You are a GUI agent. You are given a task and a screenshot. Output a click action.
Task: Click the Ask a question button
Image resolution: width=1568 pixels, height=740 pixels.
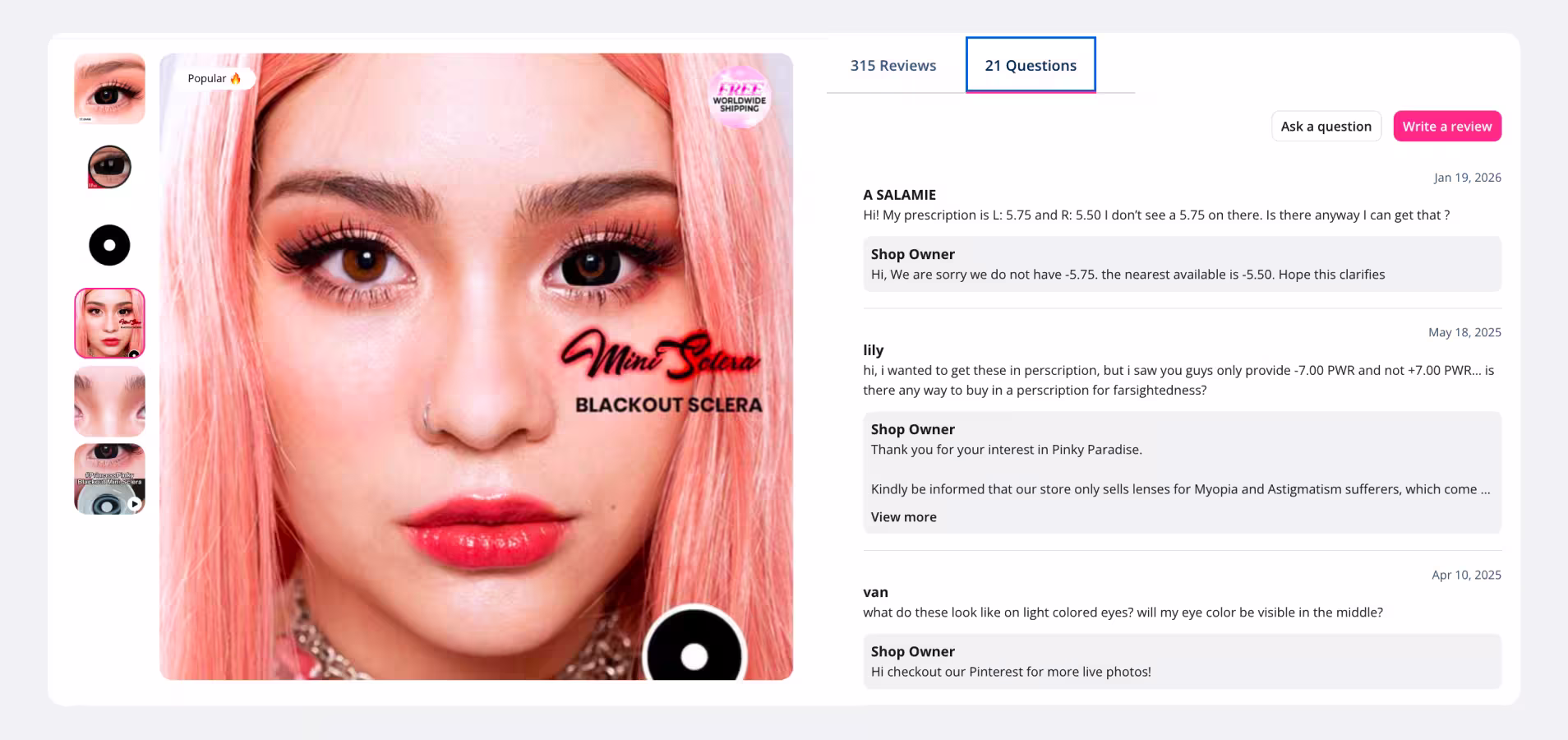click(1326, 126)
